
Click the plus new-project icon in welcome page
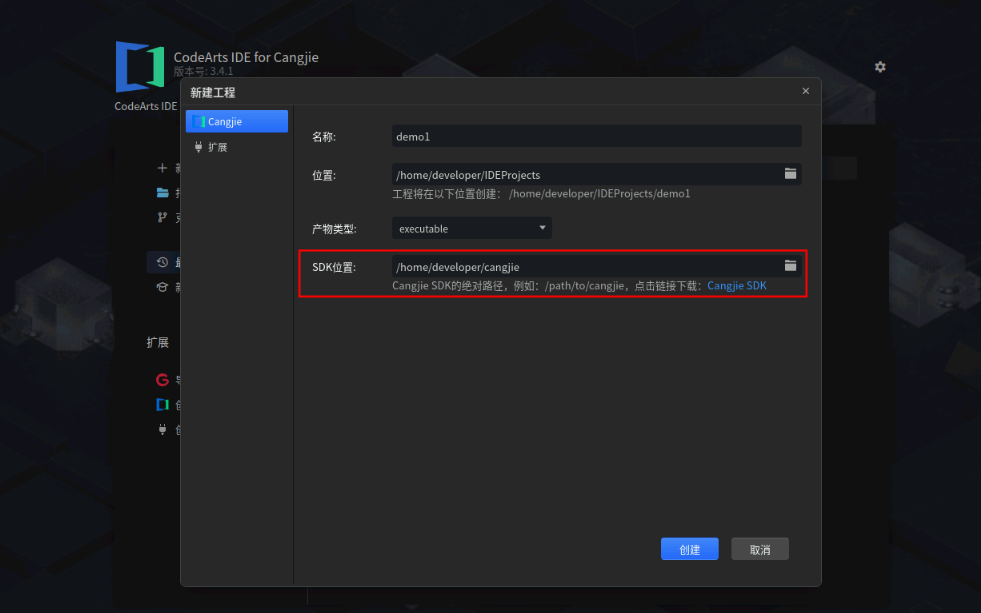click(x=162, y=168)
